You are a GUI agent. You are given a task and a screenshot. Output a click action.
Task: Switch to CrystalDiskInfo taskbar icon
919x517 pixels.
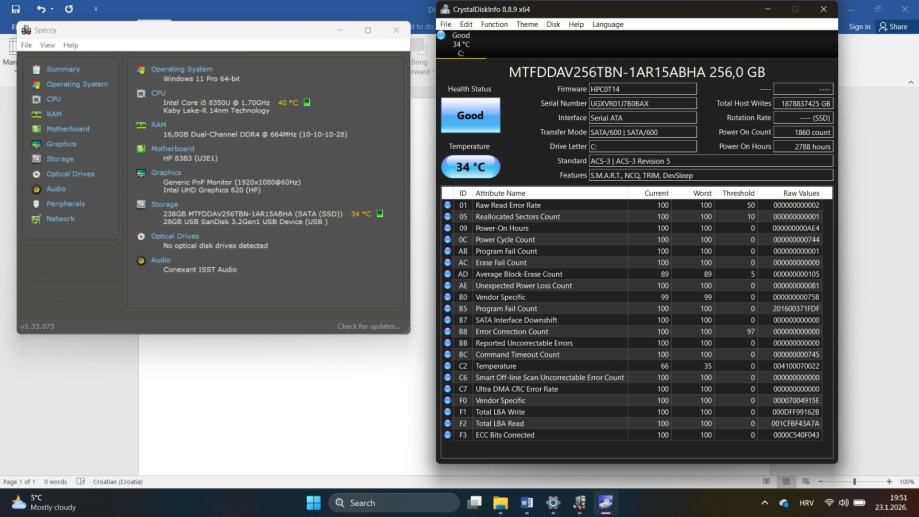605,502
